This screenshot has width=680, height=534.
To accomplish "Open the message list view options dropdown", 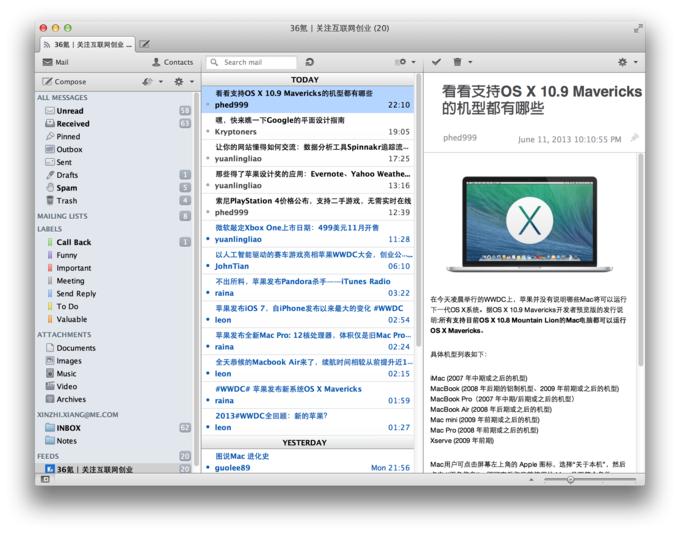I will click(405, 62).
